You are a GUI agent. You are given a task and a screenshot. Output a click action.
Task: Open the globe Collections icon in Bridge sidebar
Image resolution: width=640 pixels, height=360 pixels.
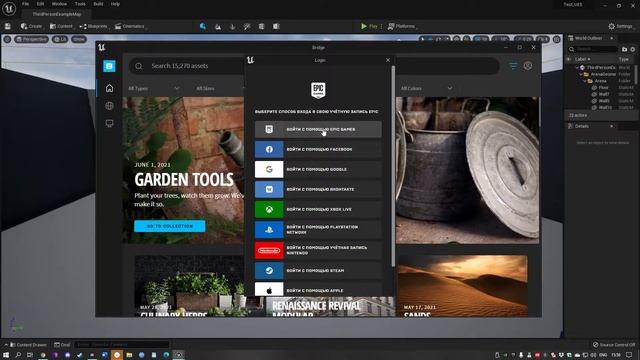click(x=109, y=106)
